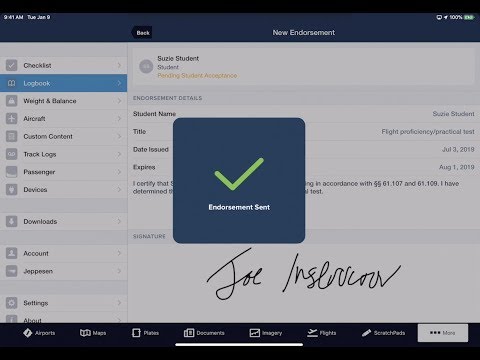The height and width of the screenshot is (360, 480).
Task: Expand the Aircraft row chevron
Action: (119, 118)
